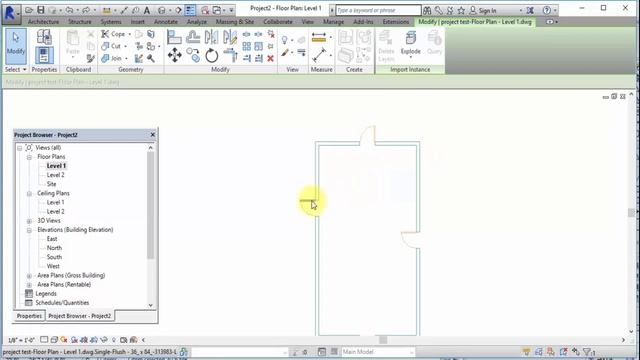
Task: Select Trim/Extend to Corner tool
Action: coord(230,55)
